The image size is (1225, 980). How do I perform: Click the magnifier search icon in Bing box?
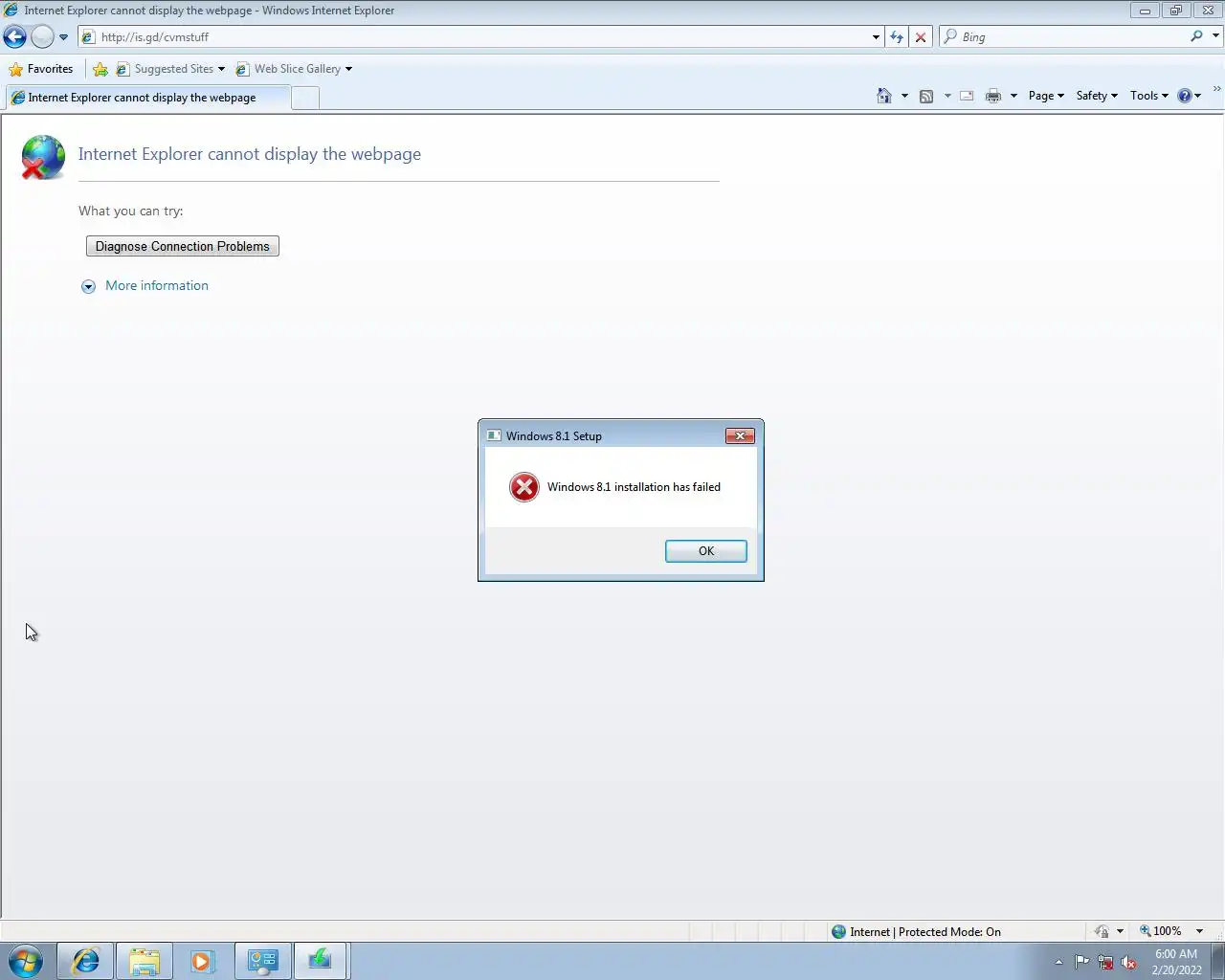(x=1196, y=36)
